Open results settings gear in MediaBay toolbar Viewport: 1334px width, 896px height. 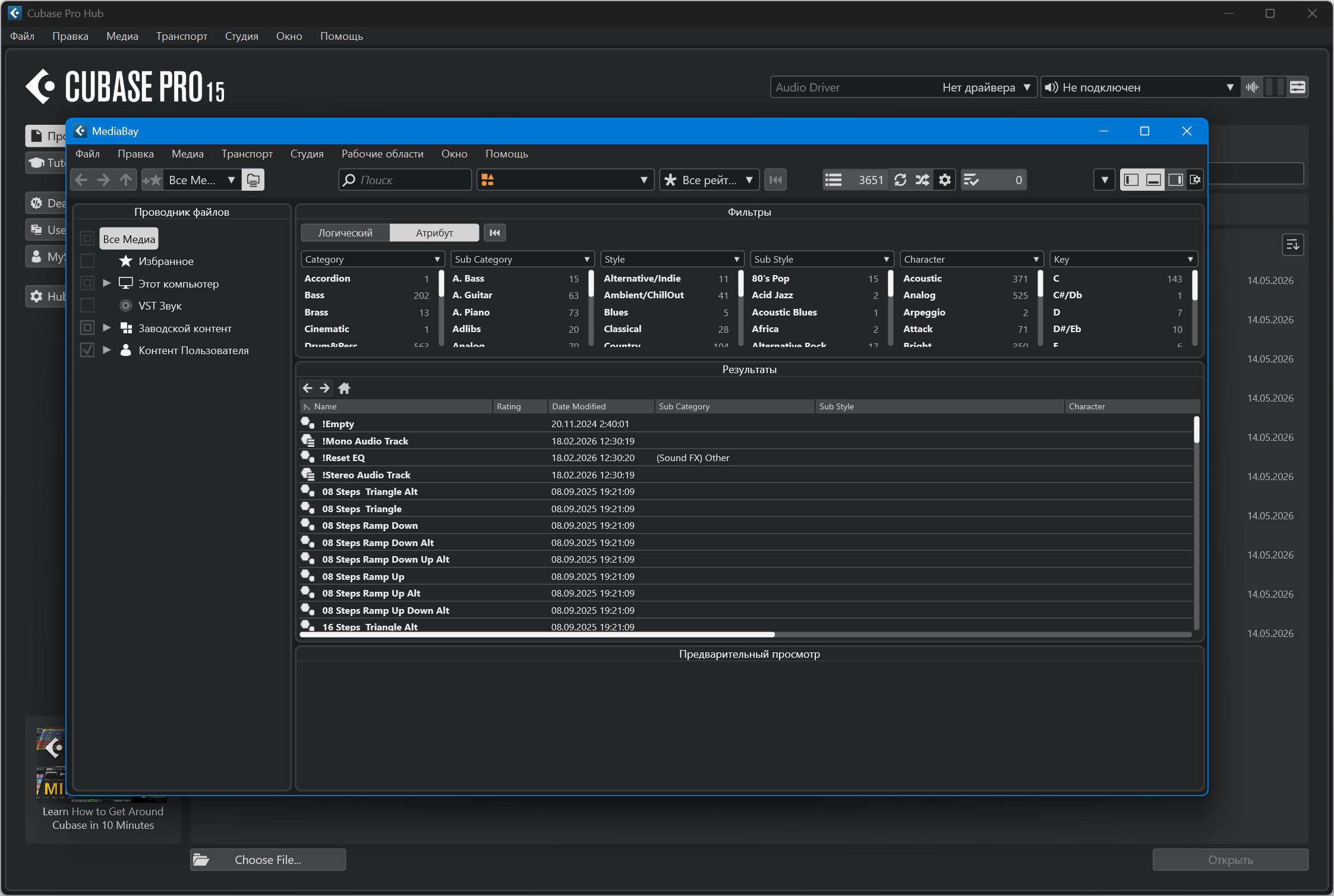click(945, 180)
